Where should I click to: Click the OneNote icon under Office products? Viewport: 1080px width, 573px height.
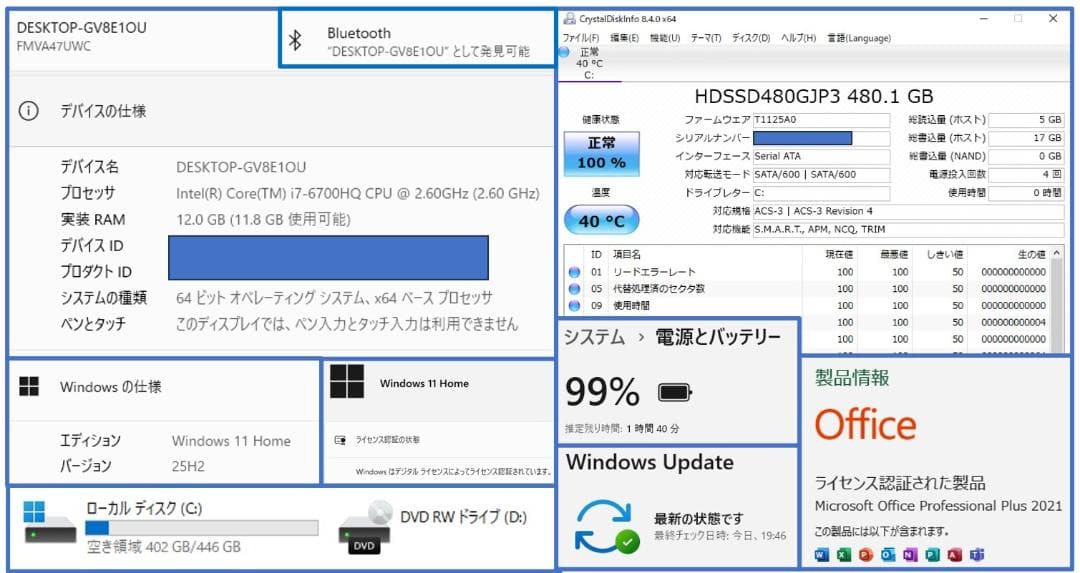coord(910,554)
